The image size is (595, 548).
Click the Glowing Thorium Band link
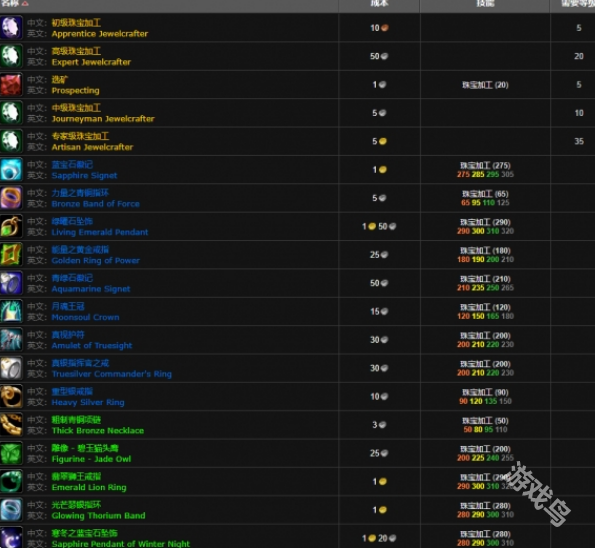[98, 516]
